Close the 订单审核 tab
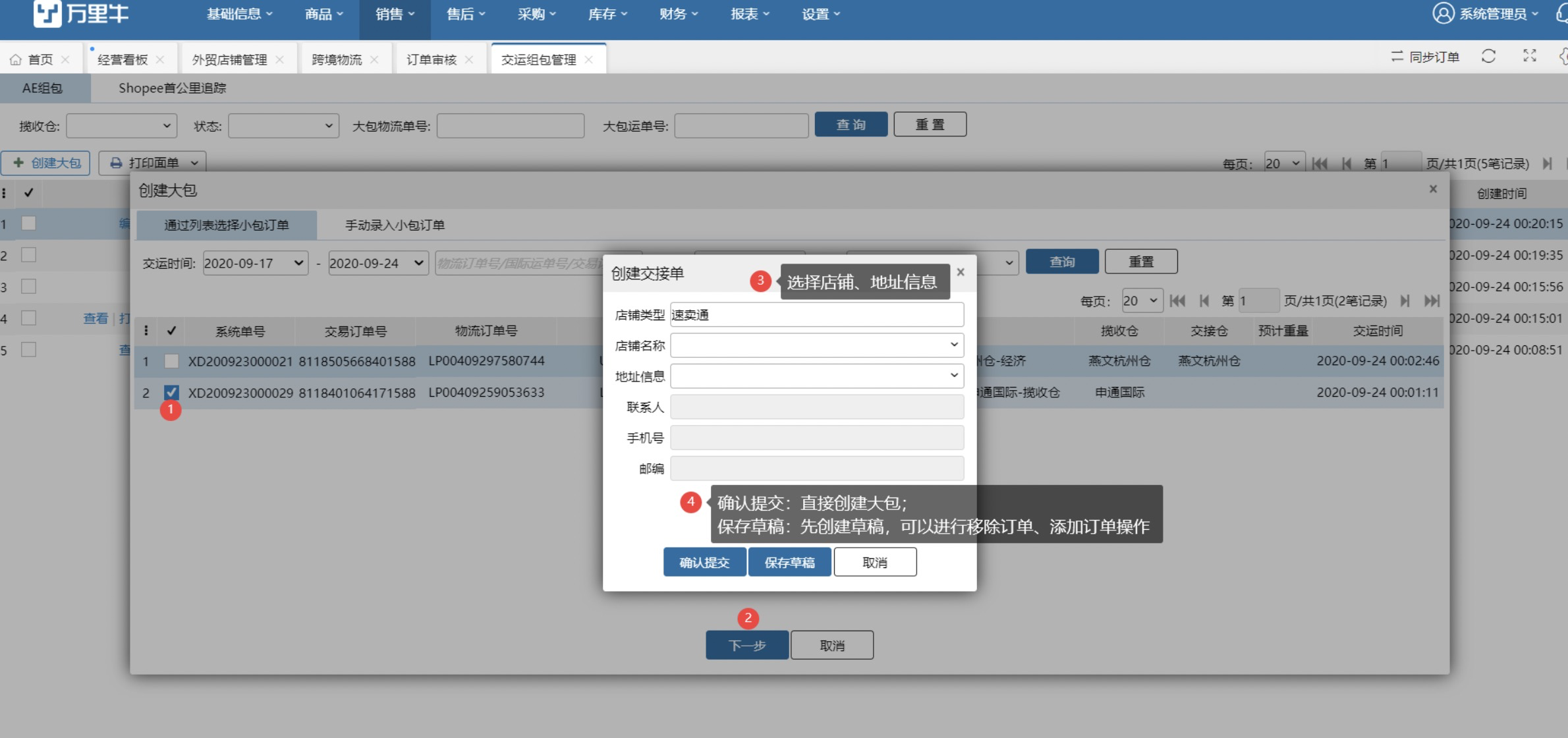 pyautogui.click(x=469, y=59)
